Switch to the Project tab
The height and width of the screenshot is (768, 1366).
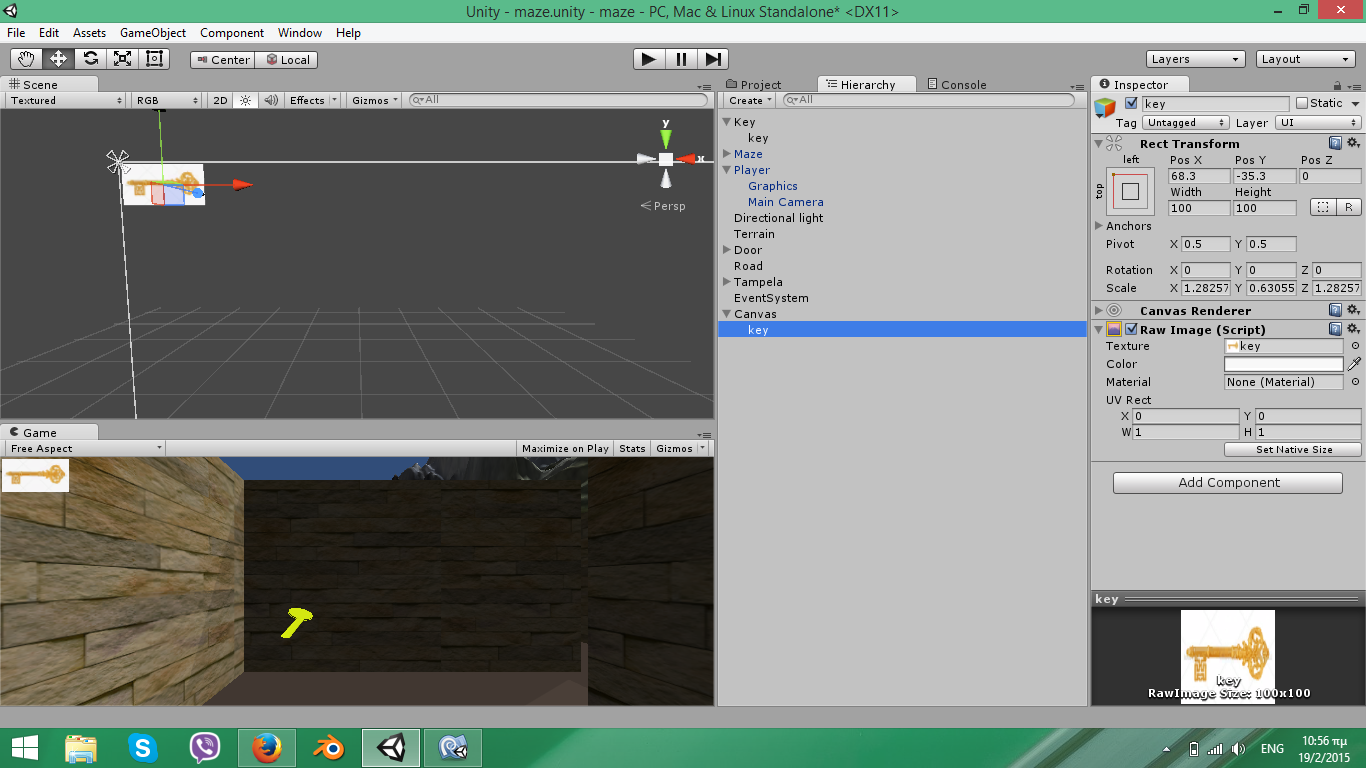tap(754, 85)
